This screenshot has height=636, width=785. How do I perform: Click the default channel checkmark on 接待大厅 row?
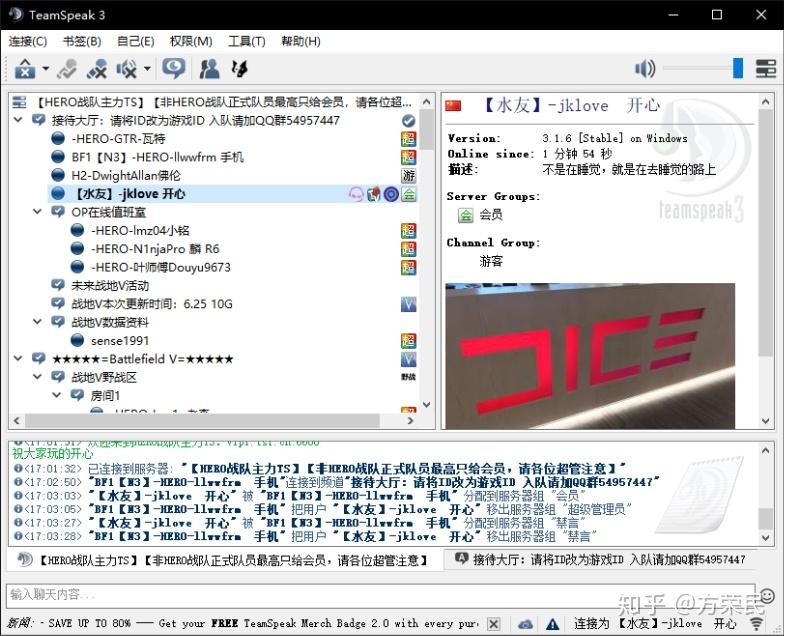[x=409, y=121]
